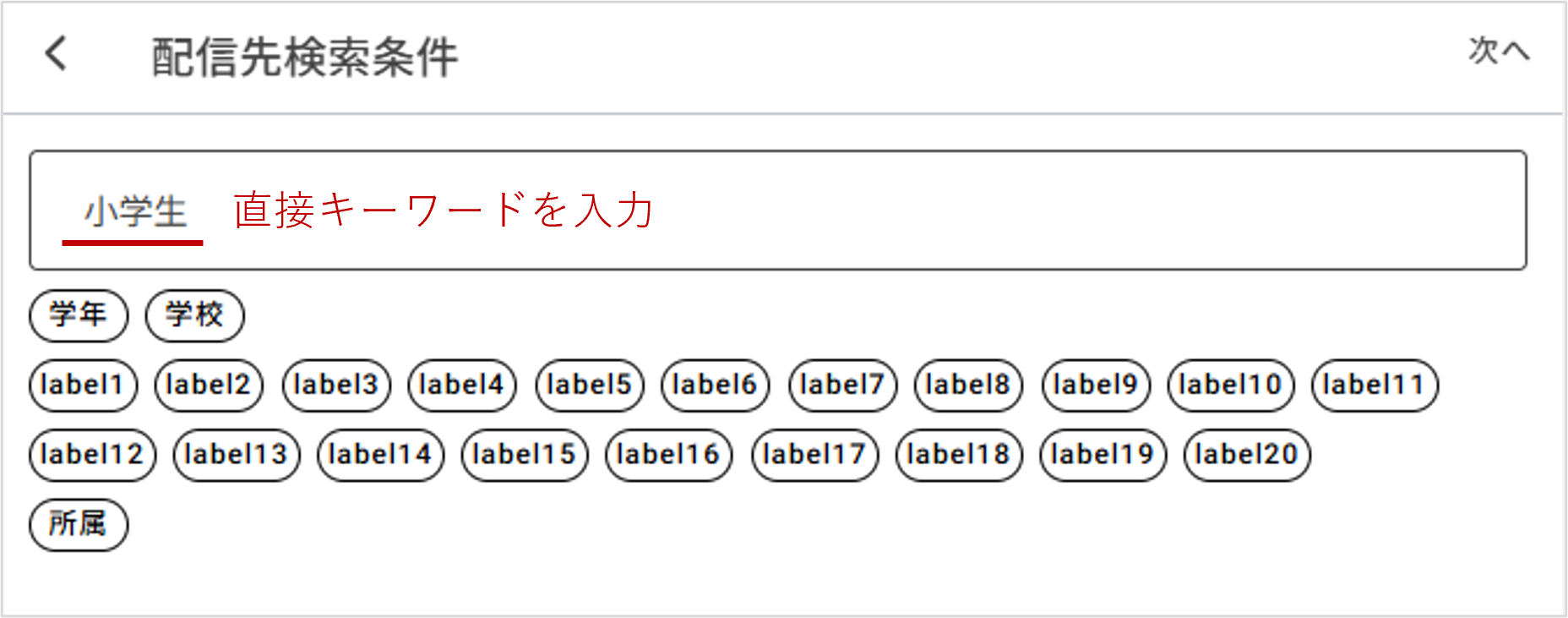Choose the label5 chip
This screenshot has width=1568, height=618.
tap(590, 386)
